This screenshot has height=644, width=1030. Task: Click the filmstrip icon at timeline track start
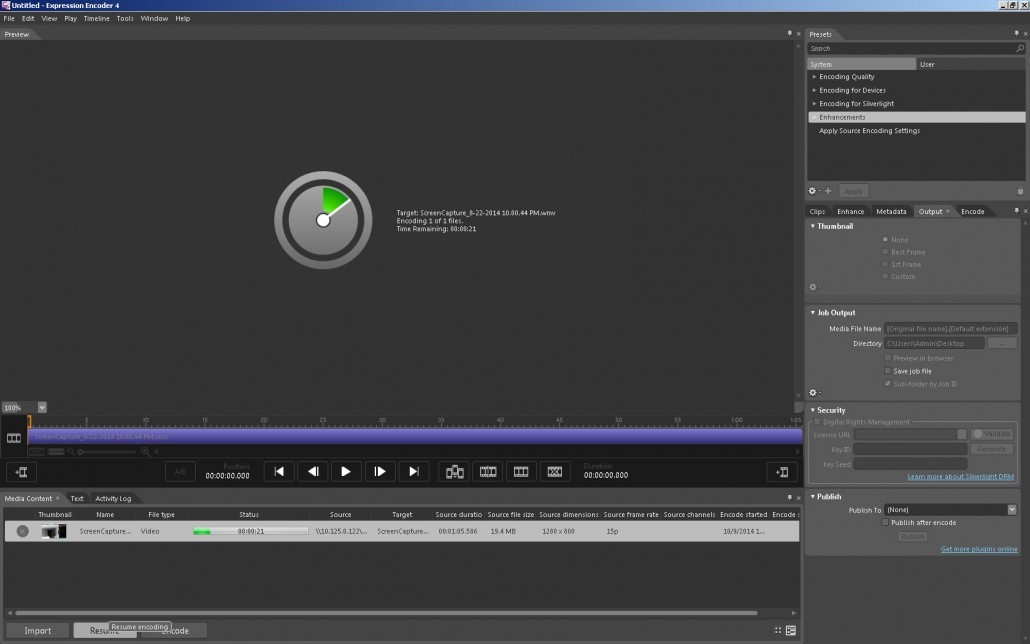point(14,438)
